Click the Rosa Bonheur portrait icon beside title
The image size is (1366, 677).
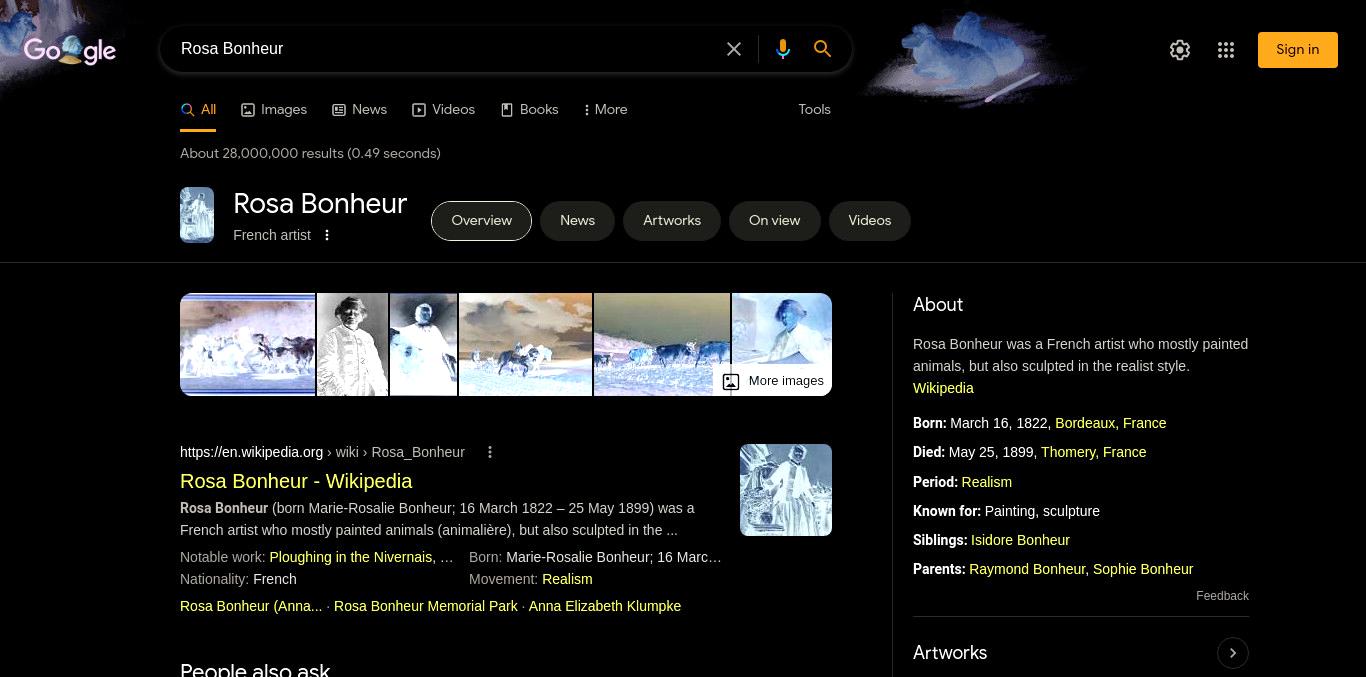197,215
